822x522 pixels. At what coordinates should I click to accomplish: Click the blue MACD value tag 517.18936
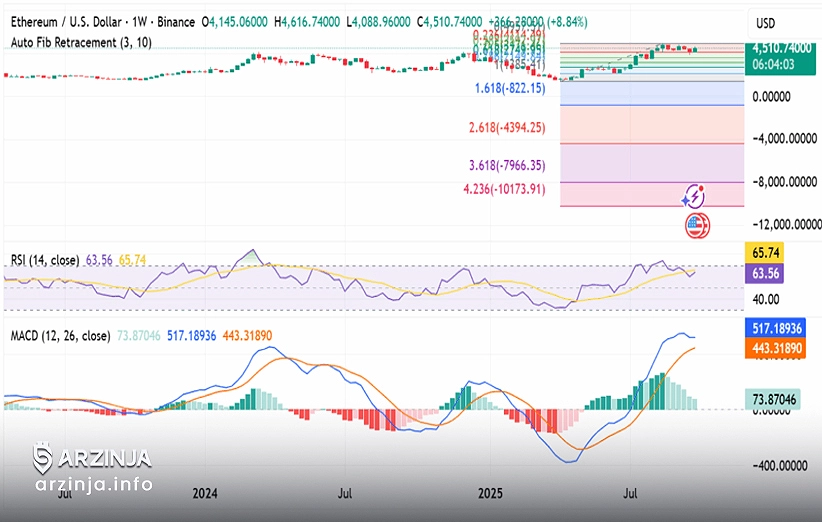pyautogui.click(x=783, y=328)
